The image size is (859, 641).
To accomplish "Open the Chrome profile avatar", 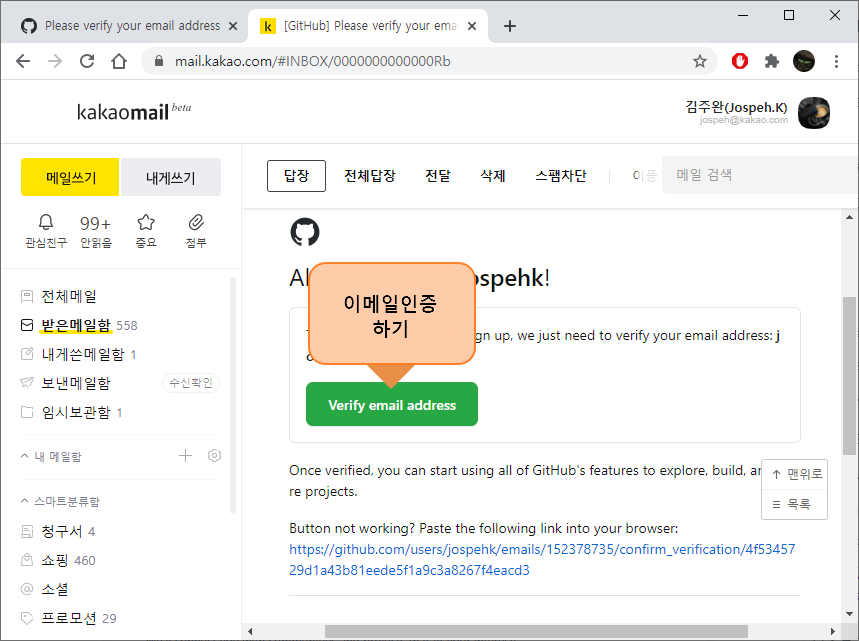I will pos(804,61).
